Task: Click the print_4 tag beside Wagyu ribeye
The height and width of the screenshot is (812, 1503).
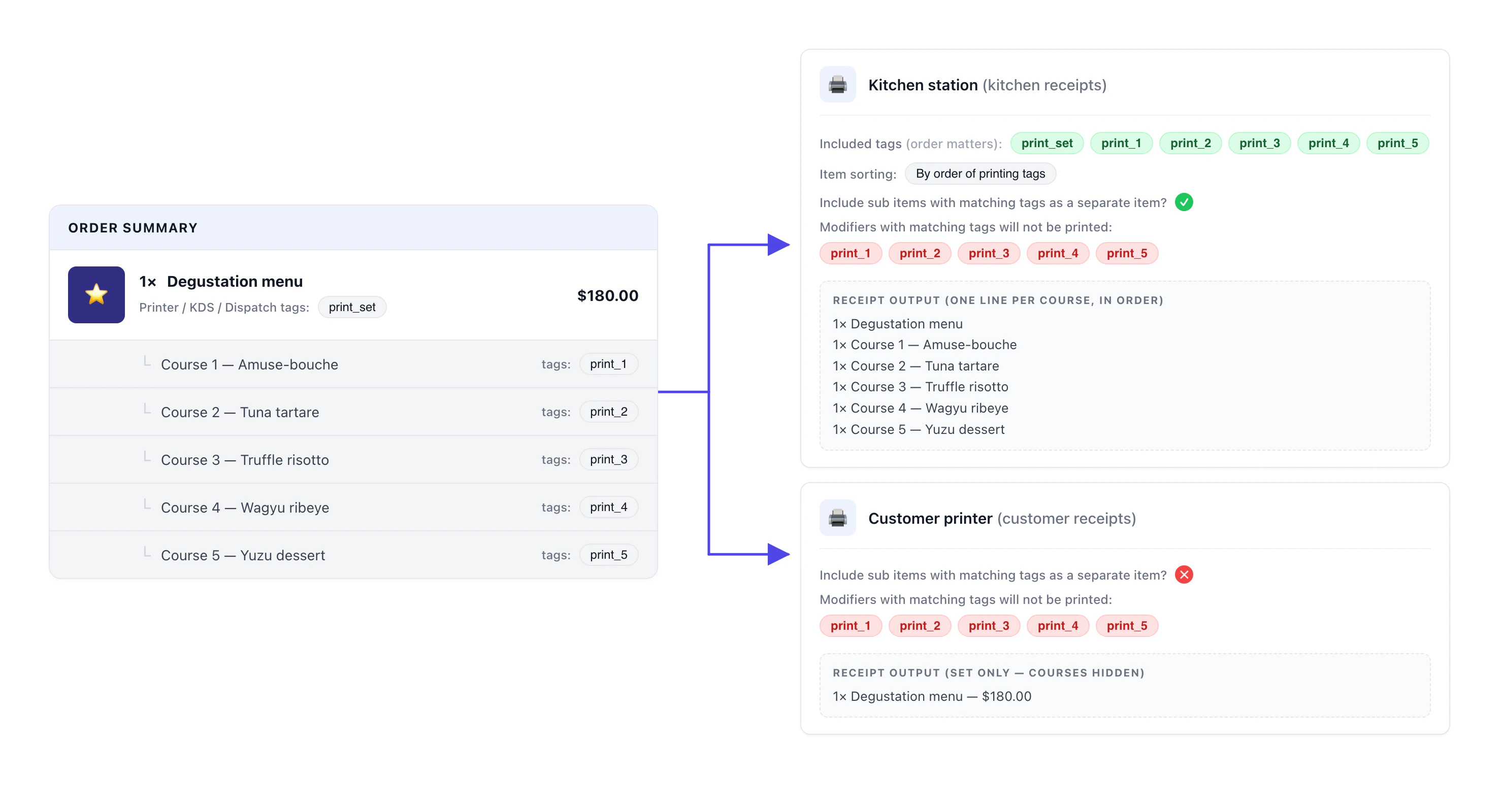Action: 608,507
